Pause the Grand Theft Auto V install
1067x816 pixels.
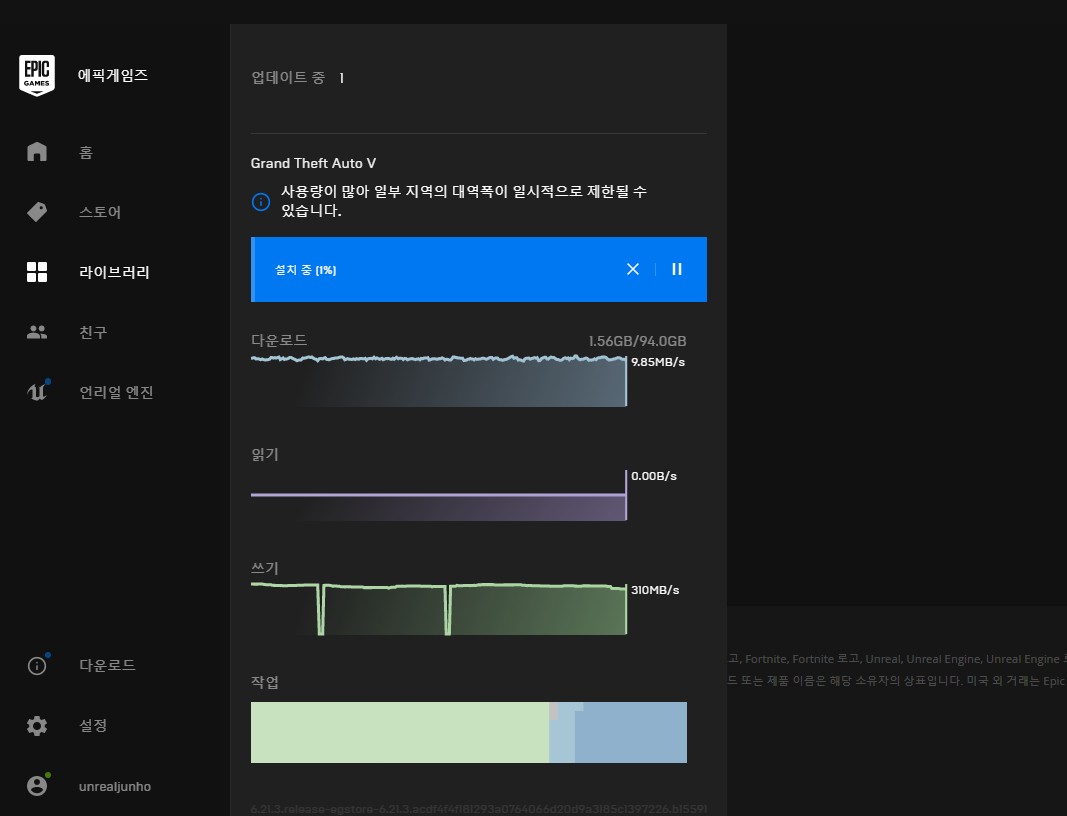[x=677, y=270]
